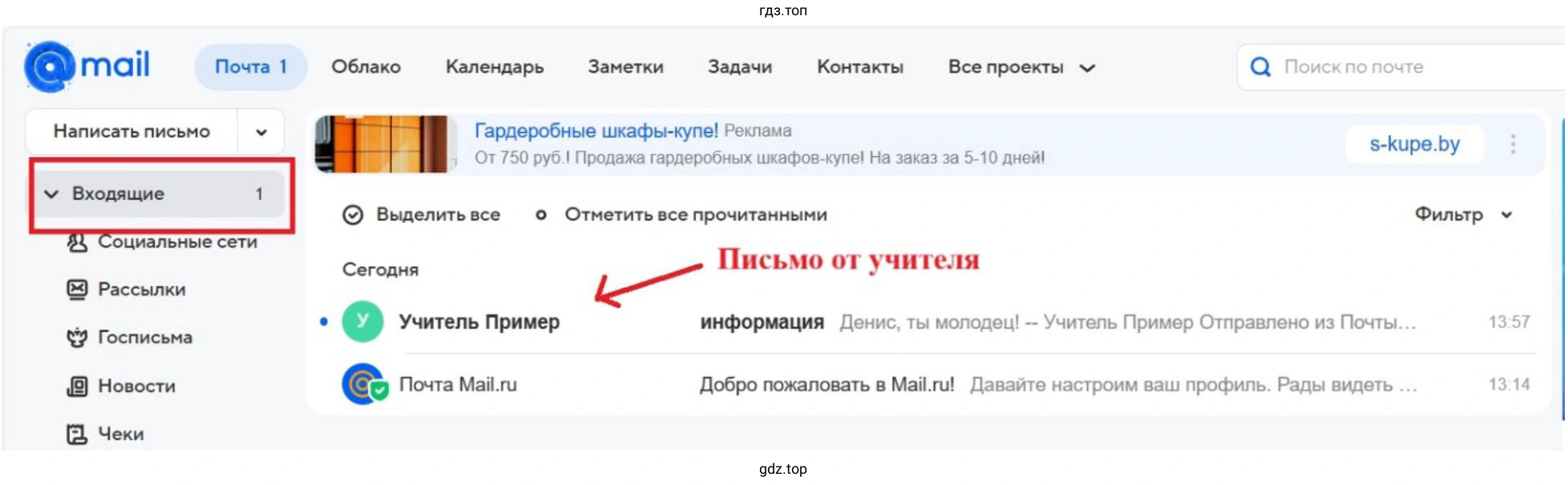Click the Социальные сети folder icon
Screen dimensions: 1568x485
(77, 242)
